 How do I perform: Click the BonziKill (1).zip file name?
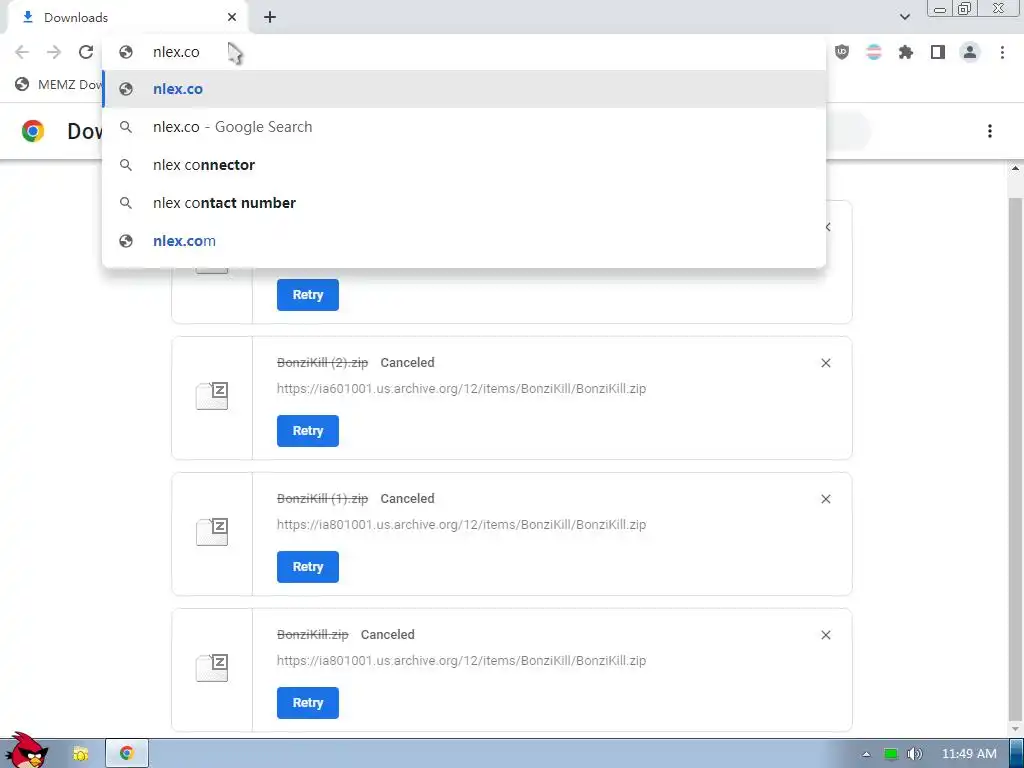coord(323,498)
